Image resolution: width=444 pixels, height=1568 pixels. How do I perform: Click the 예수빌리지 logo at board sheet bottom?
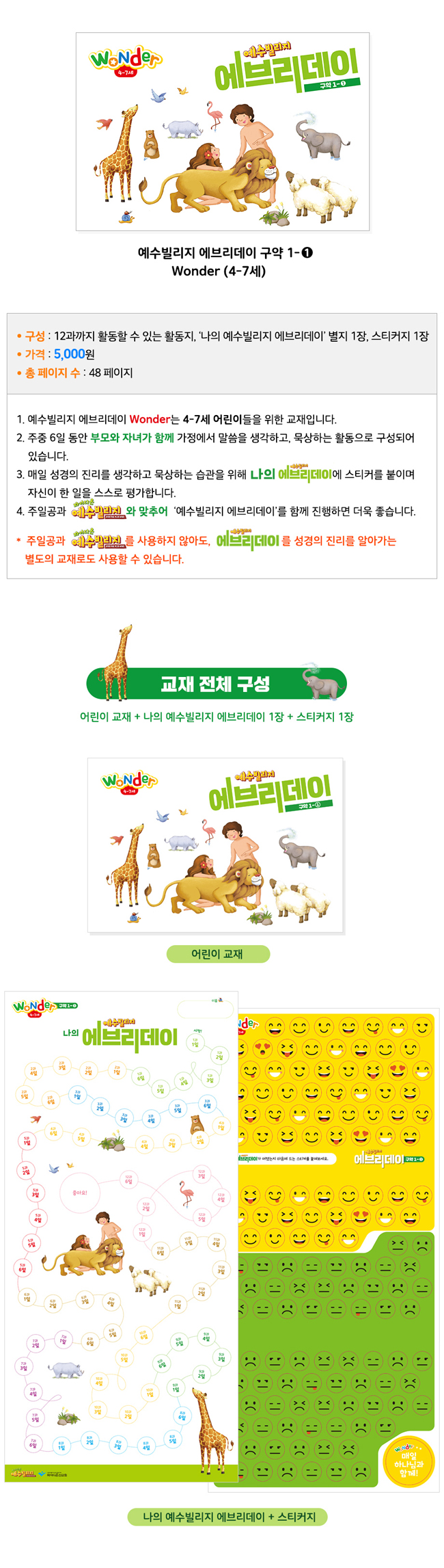coord(23,1473)
